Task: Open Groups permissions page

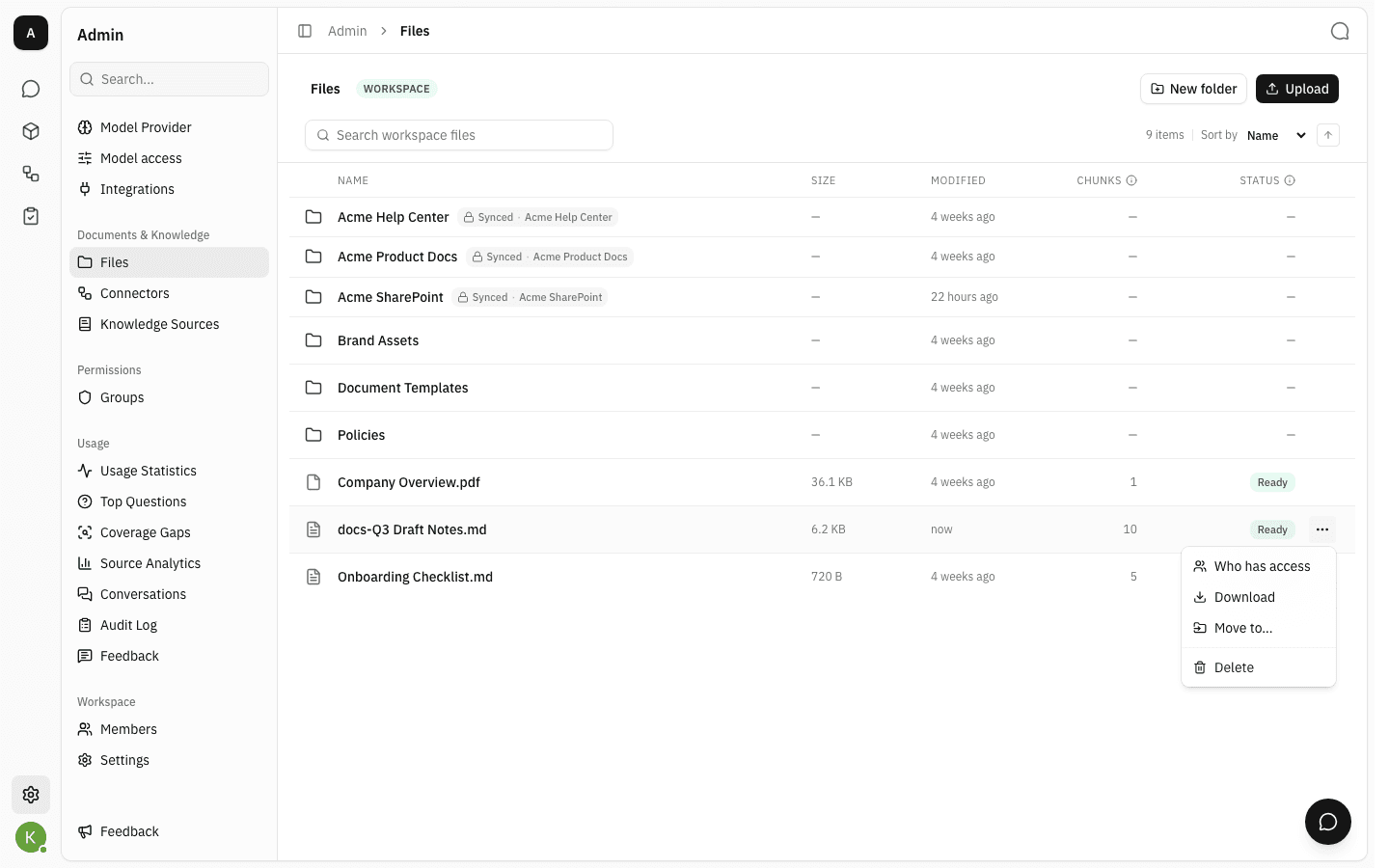Action: 169,397
